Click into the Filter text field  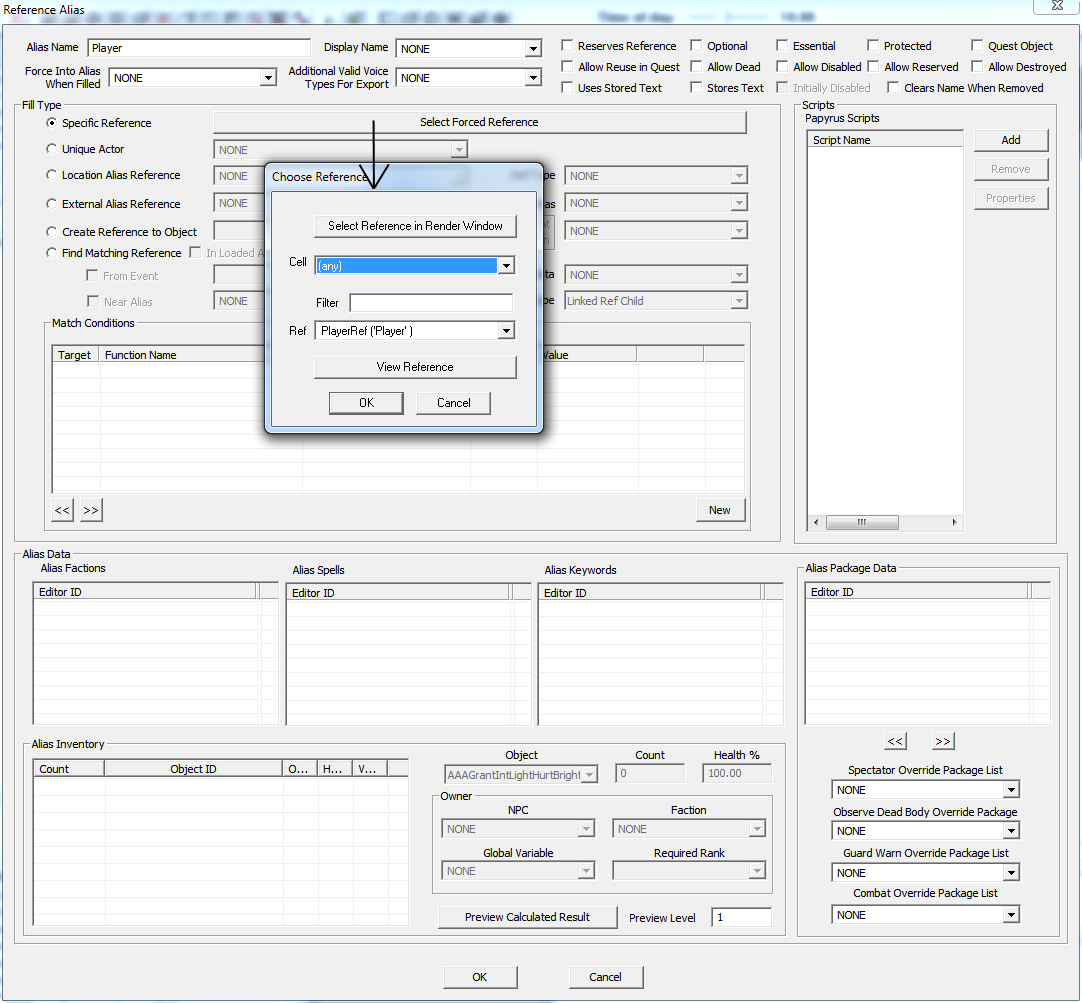[x=431, y=302]
